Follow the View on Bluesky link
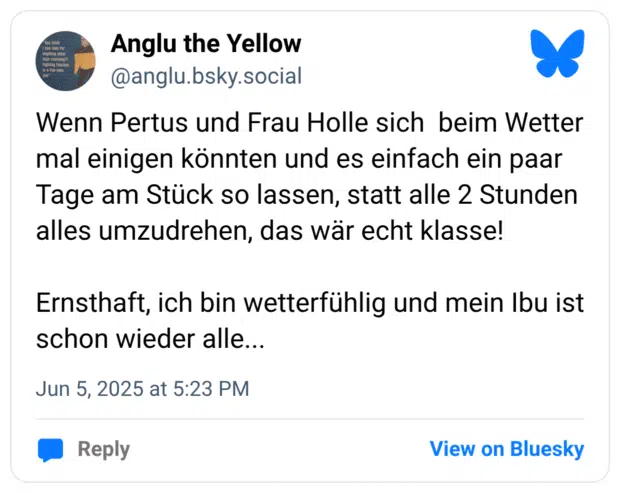The width and height of the screenshot is (620, 493). pyautogui.click(x=506, y=449)
